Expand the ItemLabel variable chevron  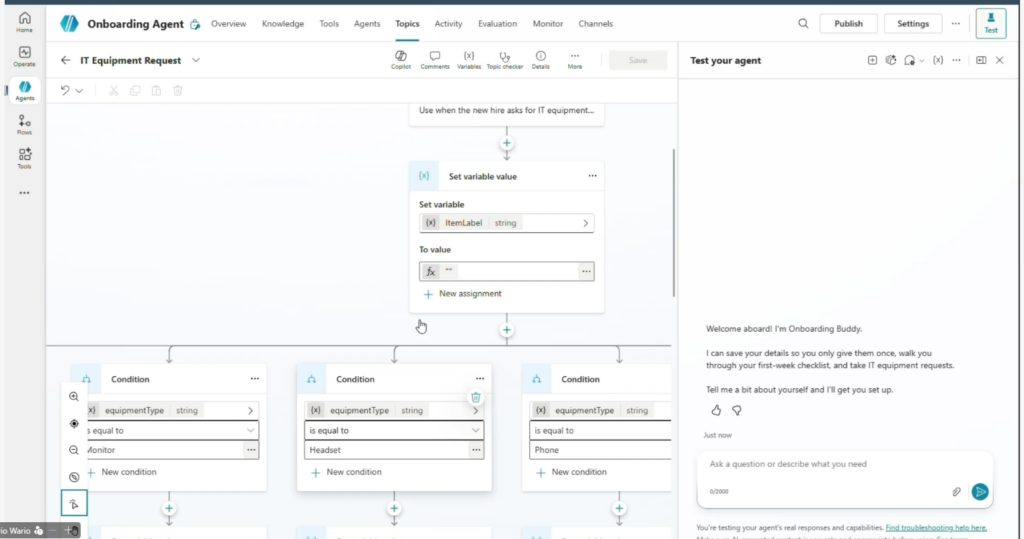pos(585,223)
